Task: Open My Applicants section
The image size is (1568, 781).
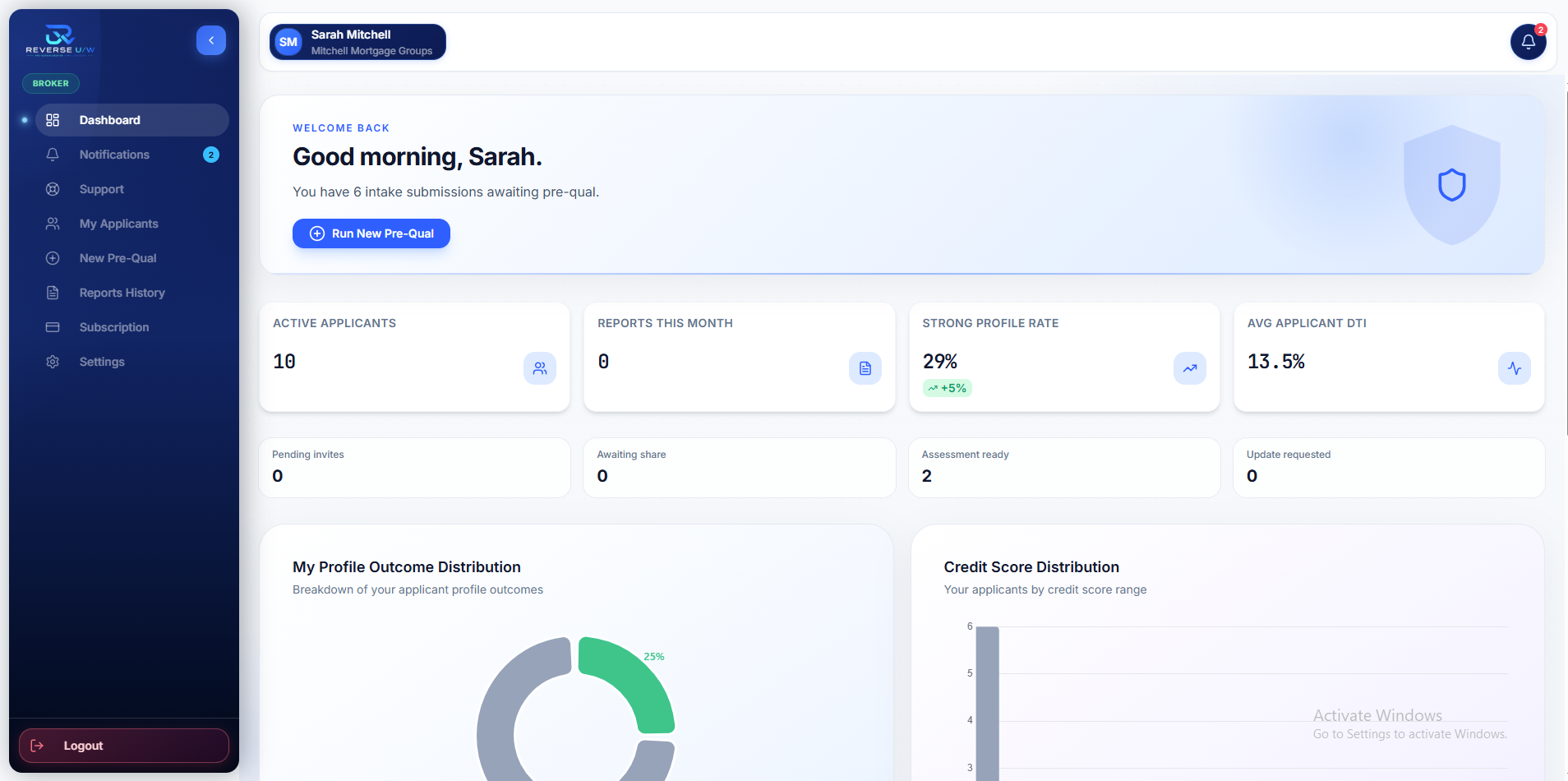Action: pyautogui.click(x=131, y=224)
